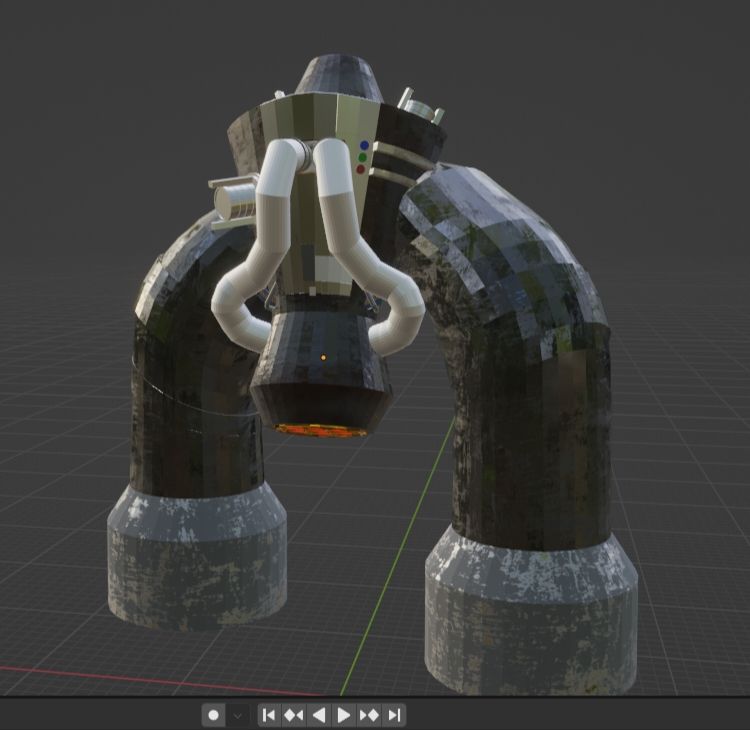
Task: Jump to the start frame
Action: point(269,715)
